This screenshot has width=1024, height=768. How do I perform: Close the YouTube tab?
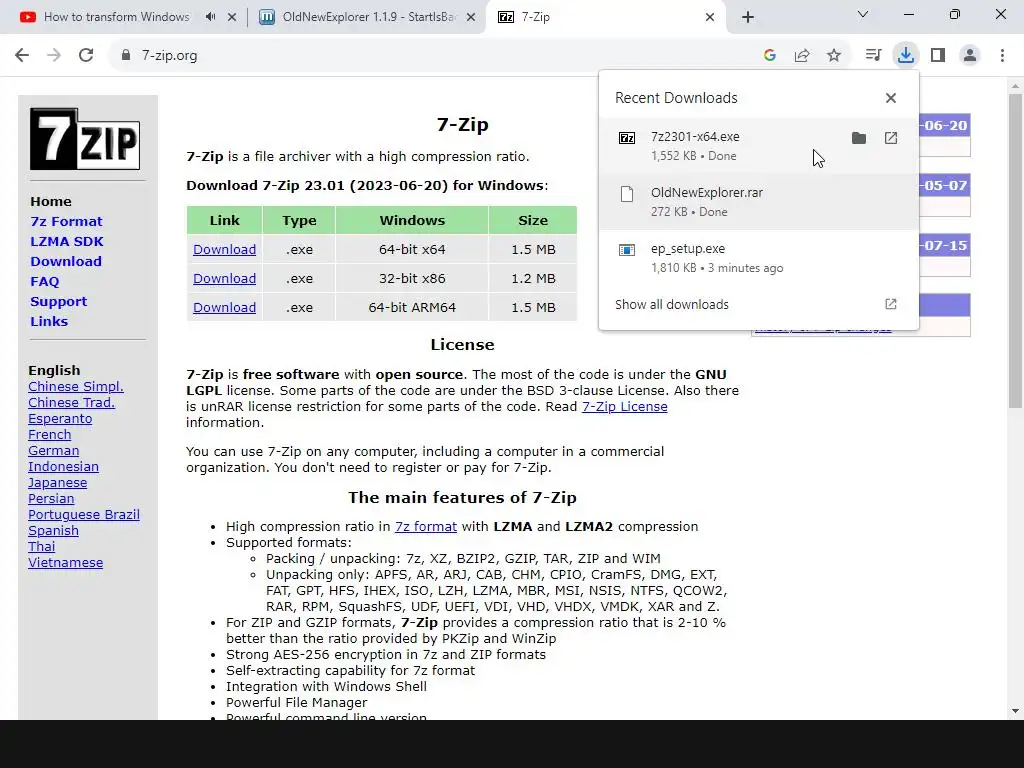[x=232, y=17]
